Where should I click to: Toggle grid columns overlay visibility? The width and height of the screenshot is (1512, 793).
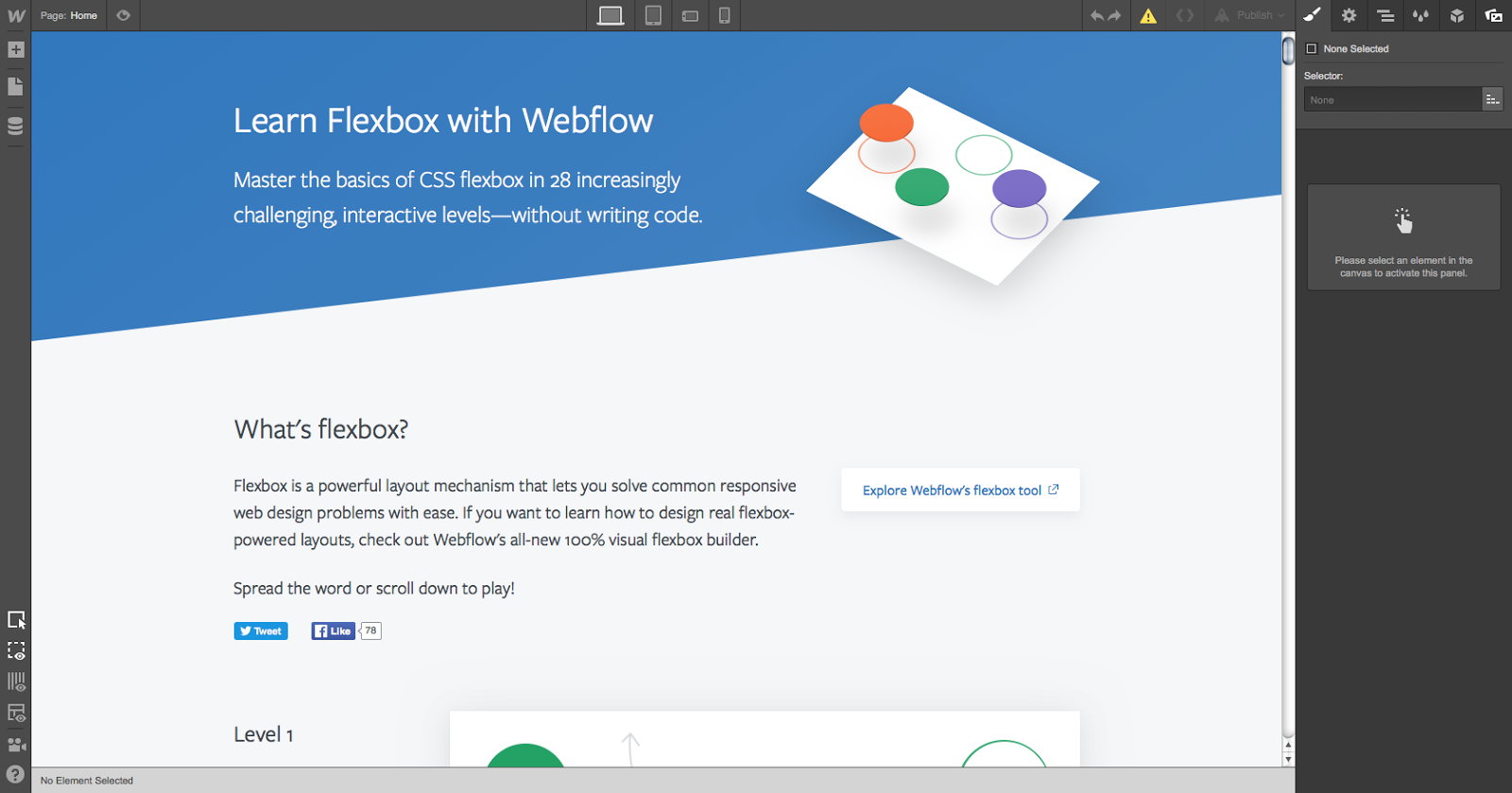(x=16, y=681)
